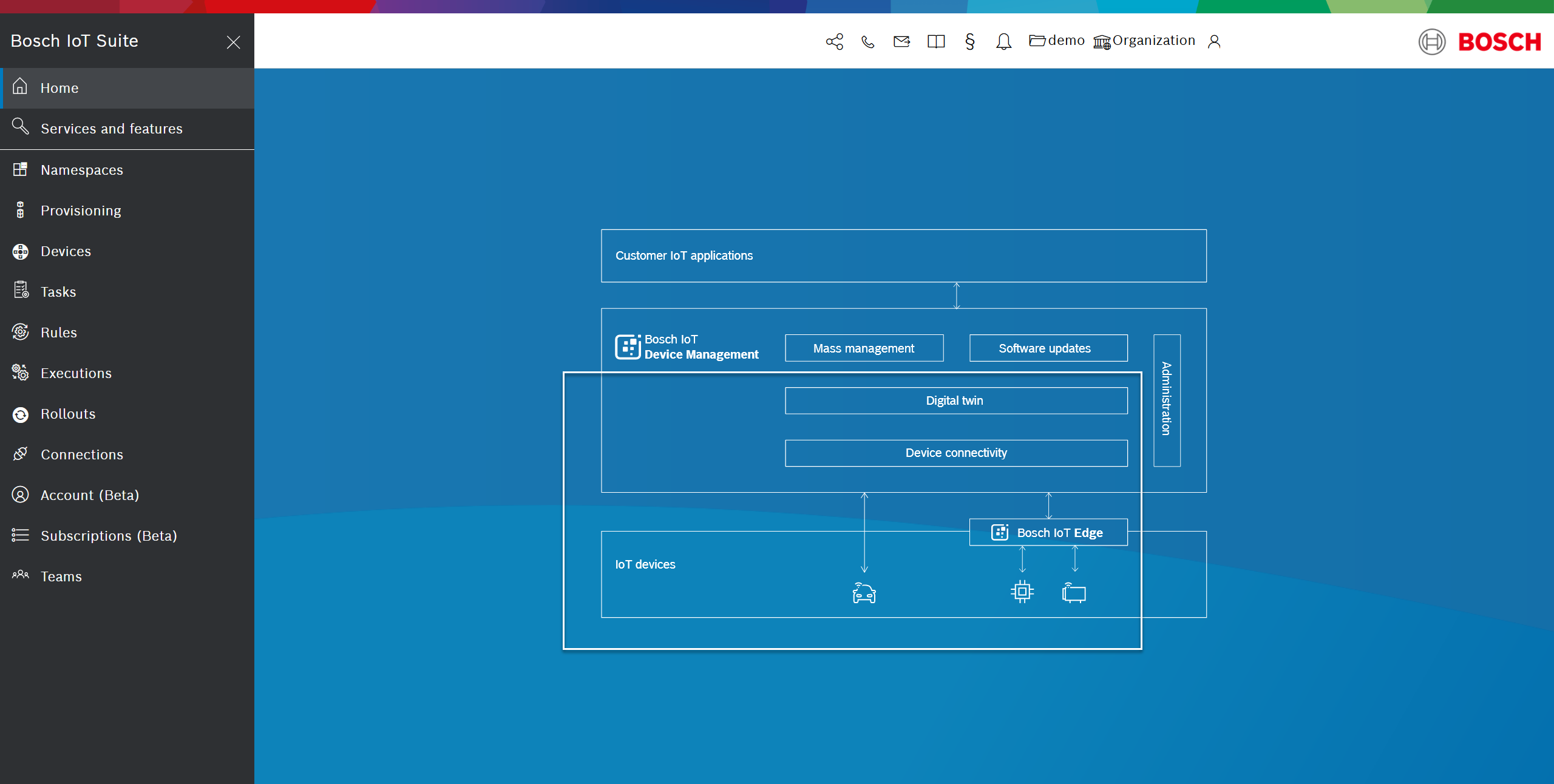Navigate to Namespaces menu item
Screen dimensions: 1554x784
[81, 170]
